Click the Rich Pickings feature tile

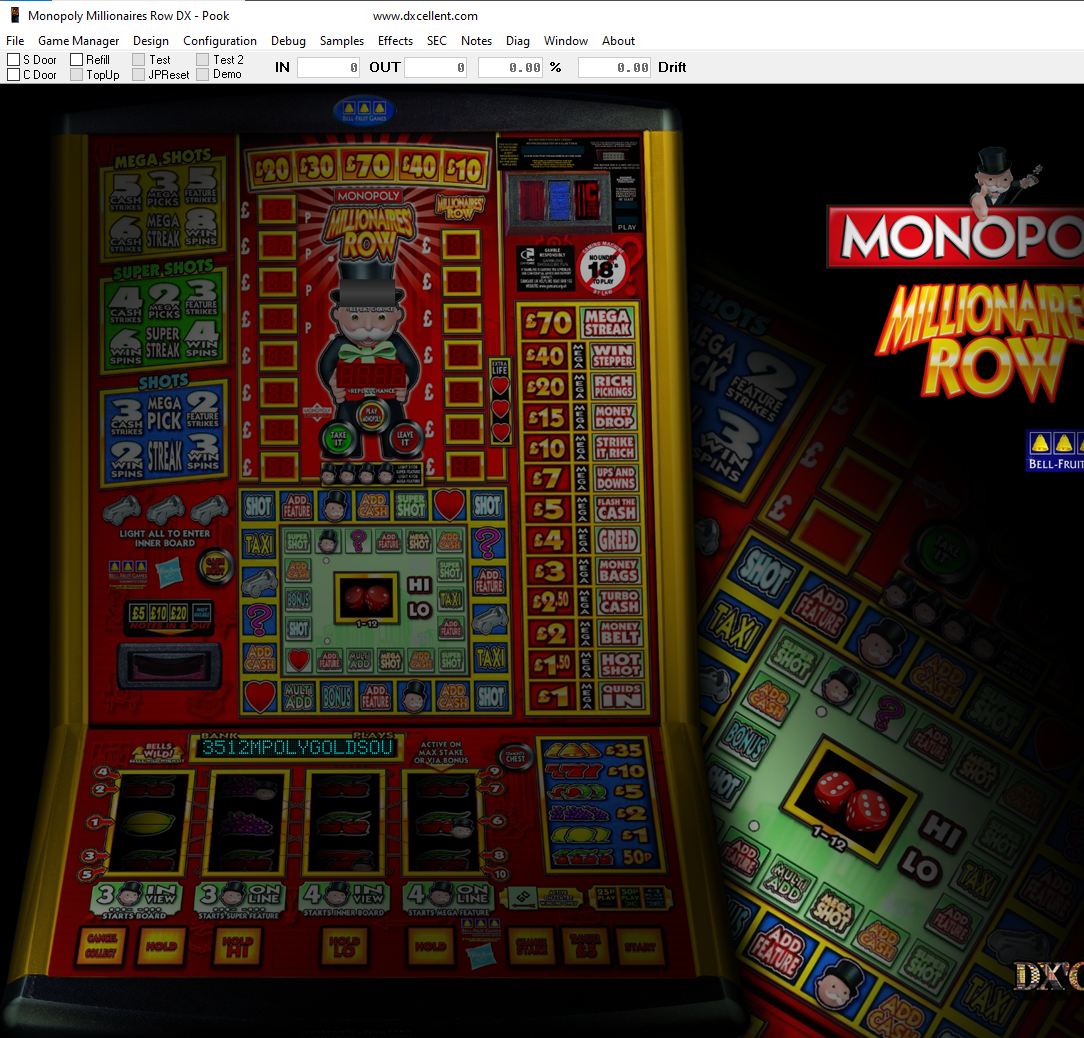(x=614, y=387)
